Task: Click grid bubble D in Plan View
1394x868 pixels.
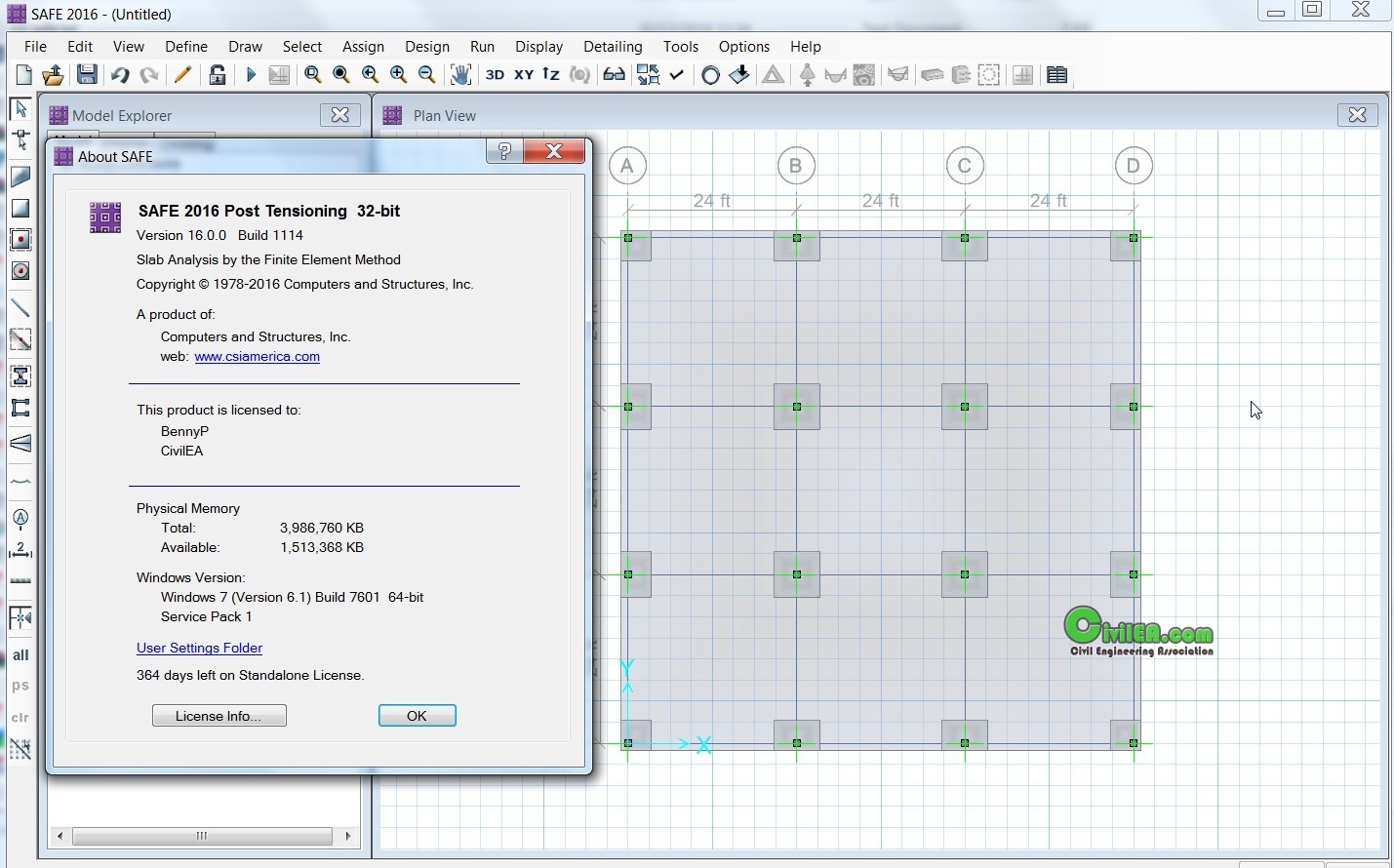Action: 1134,166
